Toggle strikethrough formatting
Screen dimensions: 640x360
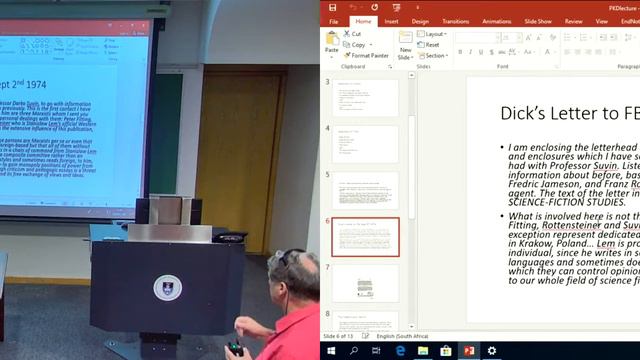click(x=502, y=52)
